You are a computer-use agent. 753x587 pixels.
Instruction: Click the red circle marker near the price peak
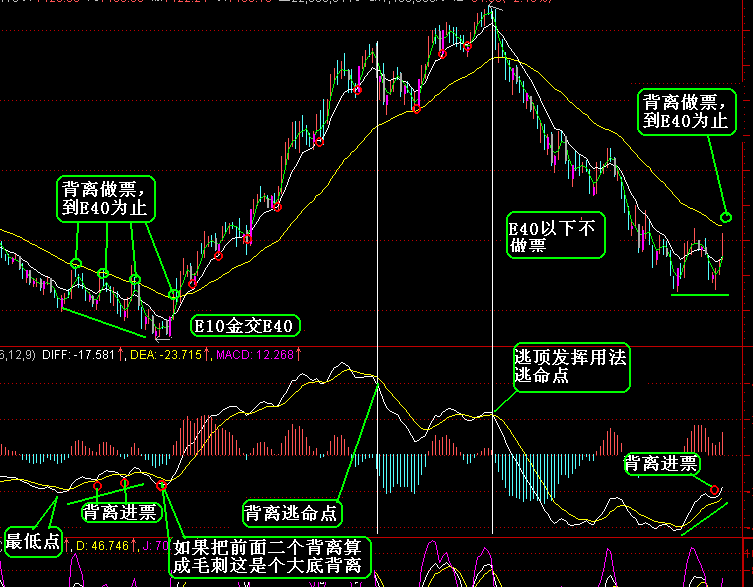[467, 47]
